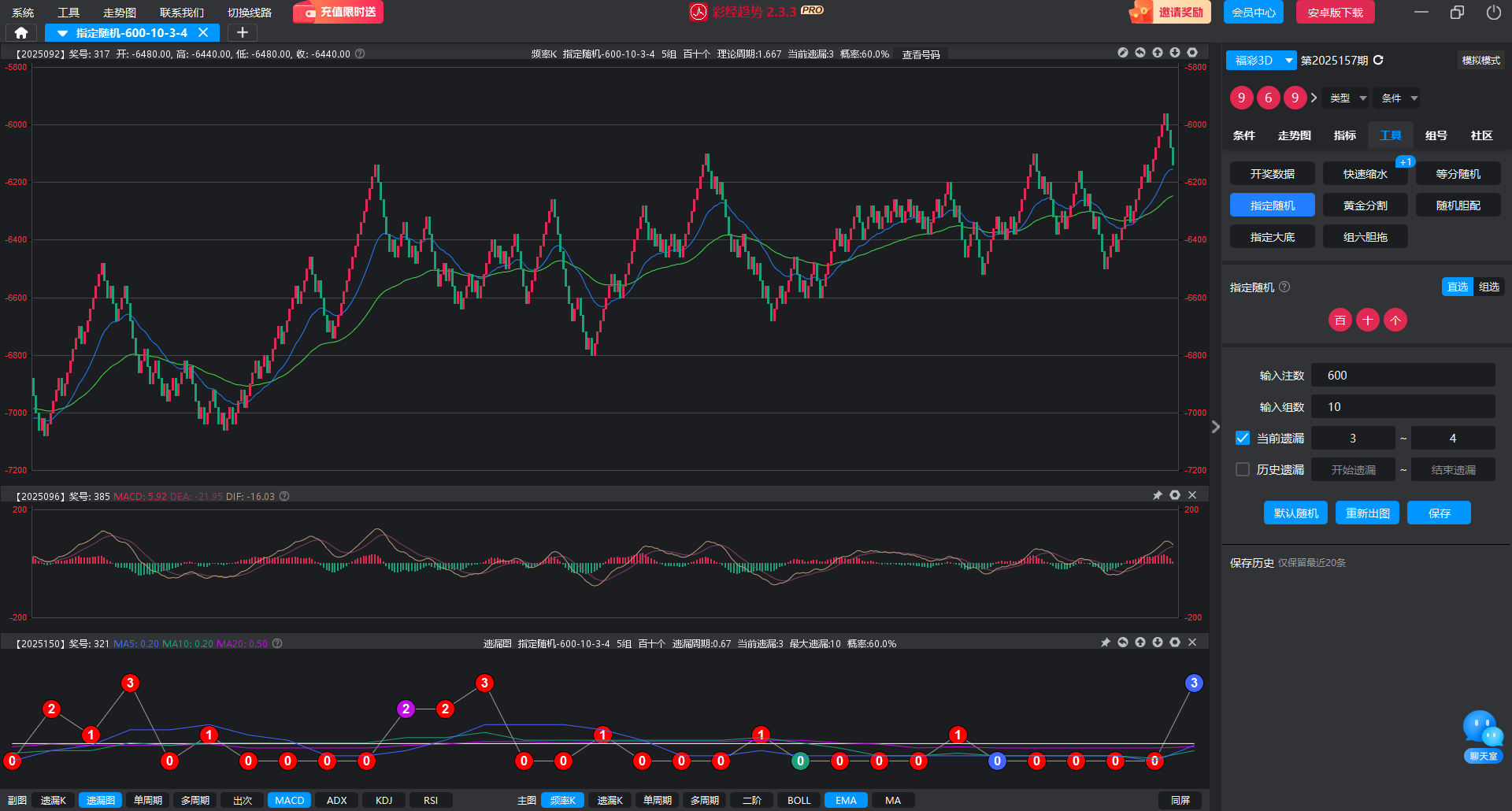The image size is (1512, 811).
Task: Open the 系统 menu
Action: point(23,13)
